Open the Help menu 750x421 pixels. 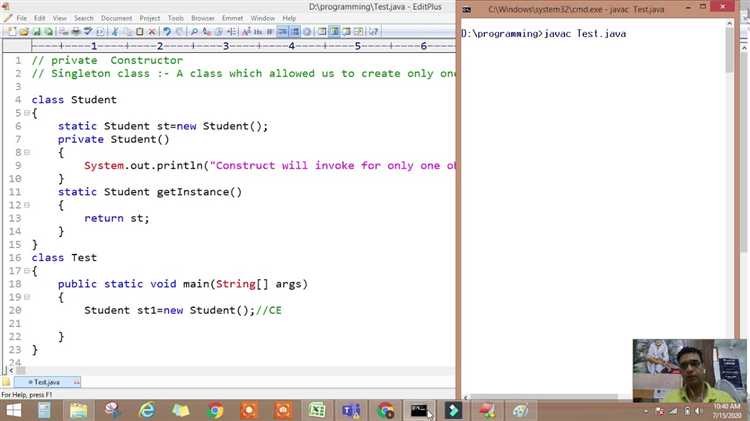click(x=289, y=18)
